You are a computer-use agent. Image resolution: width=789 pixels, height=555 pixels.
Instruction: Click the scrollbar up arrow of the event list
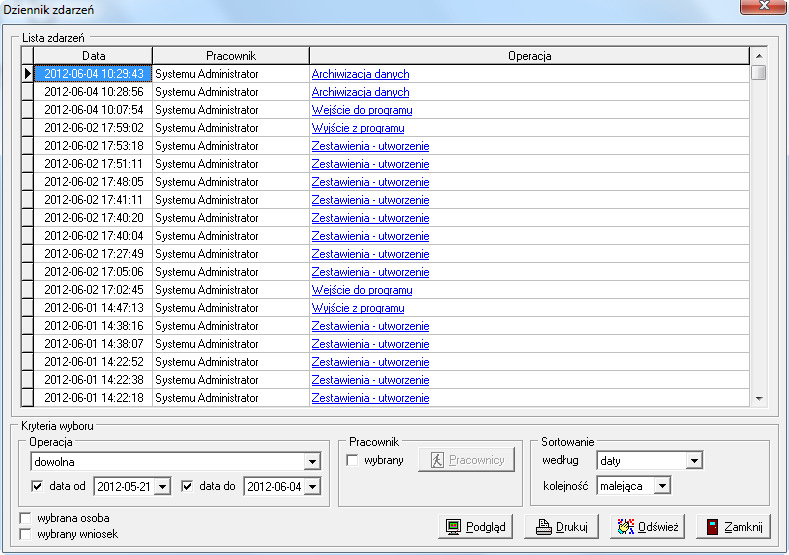[759, 56]
